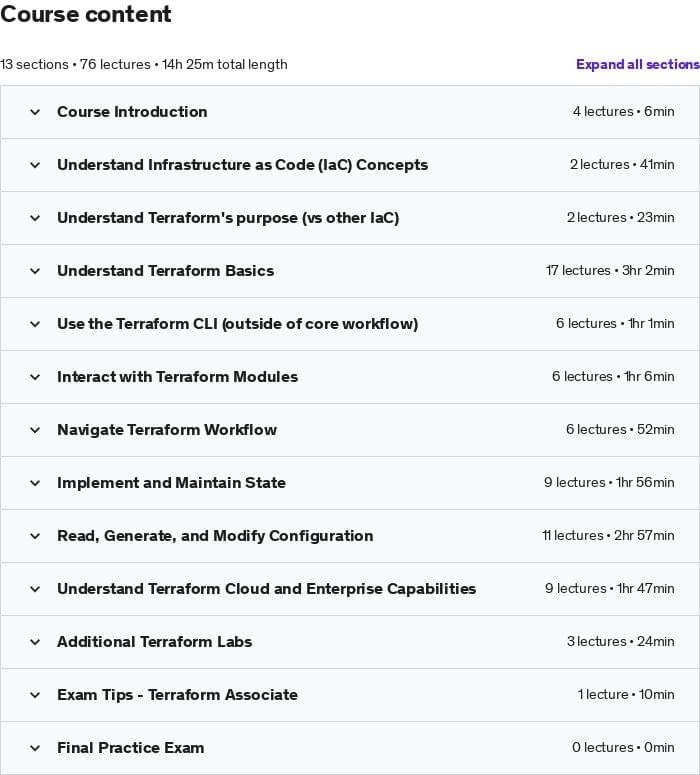Click chevron beside Understand Terraform's purpose
Screen dimensions: 700x775
point(35,218)
